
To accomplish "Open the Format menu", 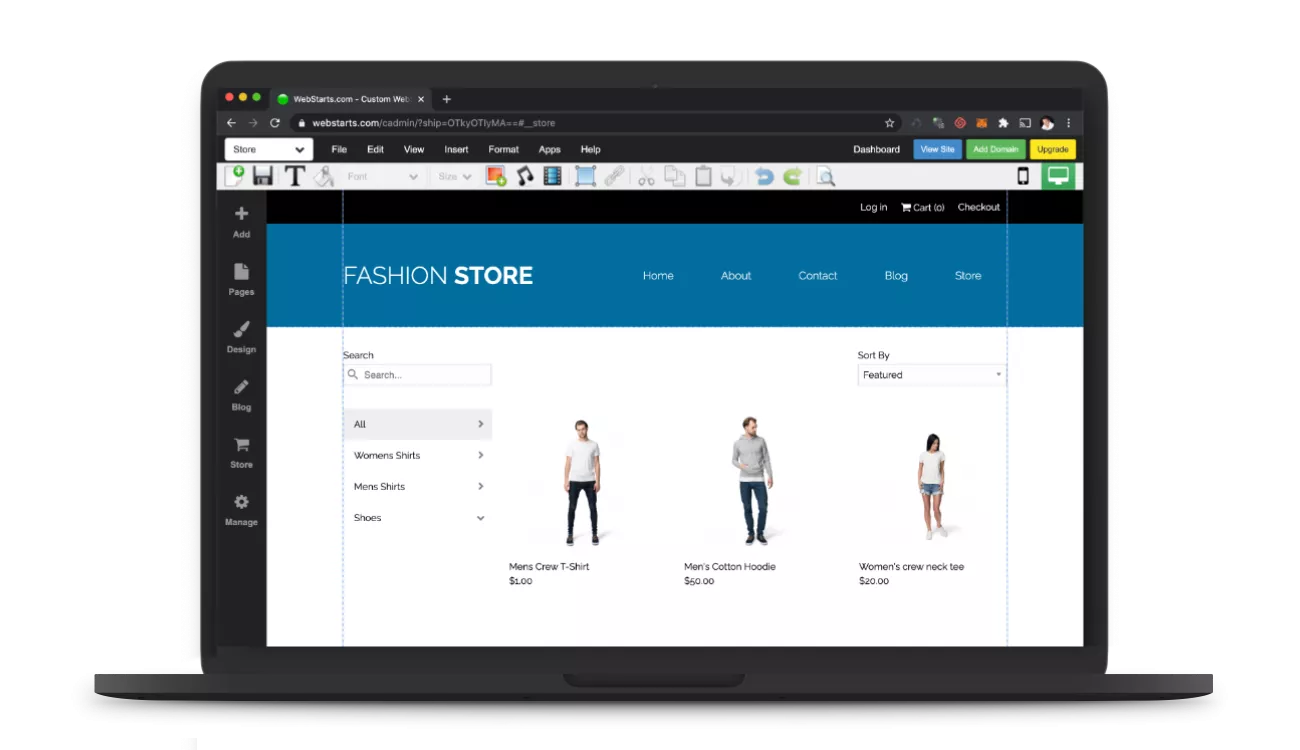I will click(x=503, y=150).
